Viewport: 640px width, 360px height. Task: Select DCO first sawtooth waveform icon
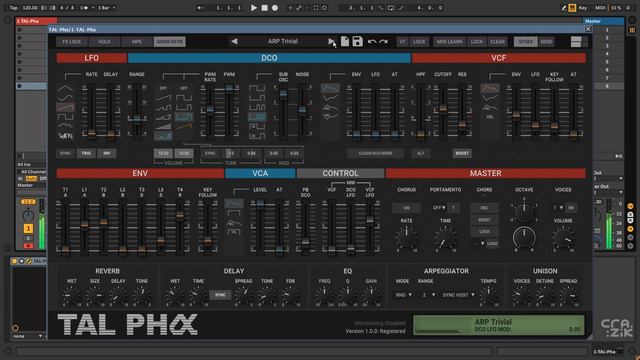click(x=163, y=98)
